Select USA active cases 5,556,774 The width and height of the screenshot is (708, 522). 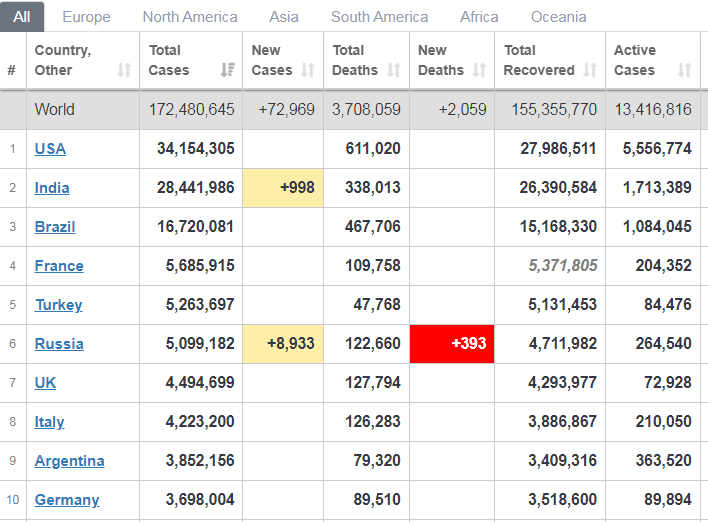coord(657,149)
